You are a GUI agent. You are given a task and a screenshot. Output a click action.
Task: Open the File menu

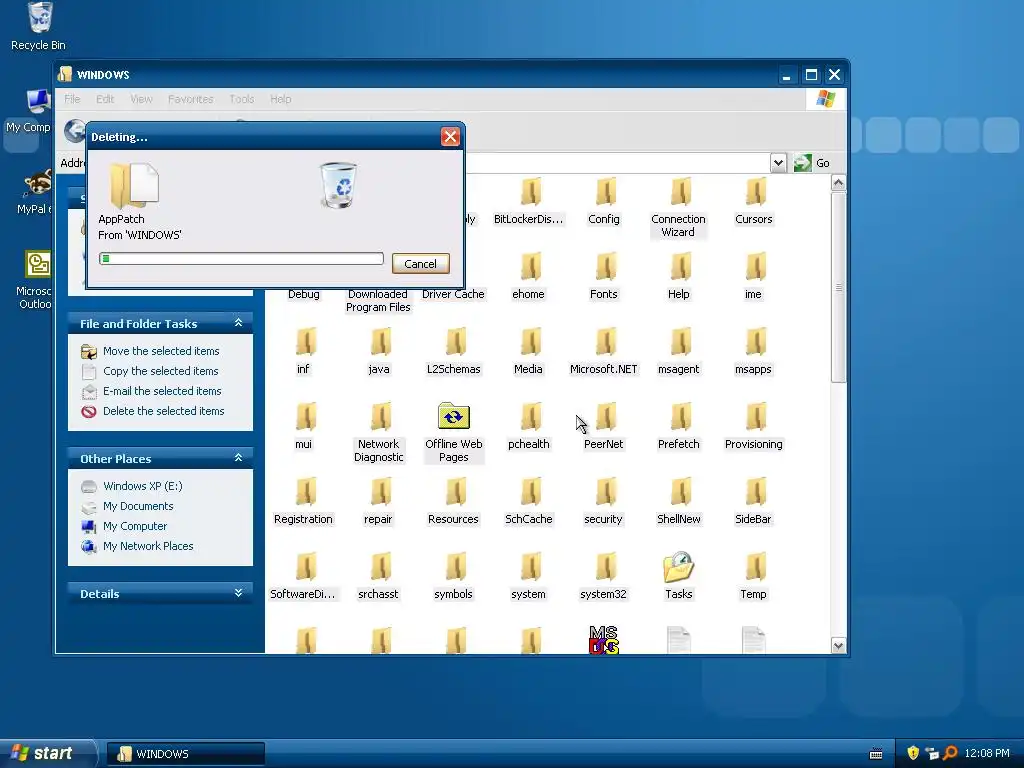coord(72,99)
